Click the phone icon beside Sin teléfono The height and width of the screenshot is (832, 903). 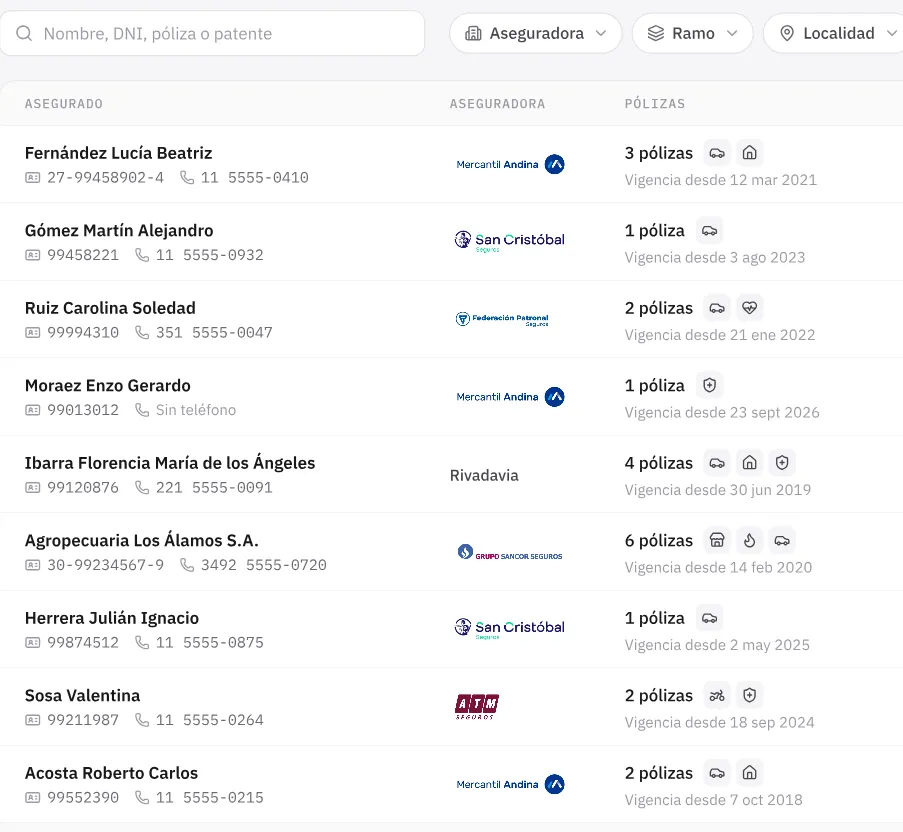(x=142, y=410)
